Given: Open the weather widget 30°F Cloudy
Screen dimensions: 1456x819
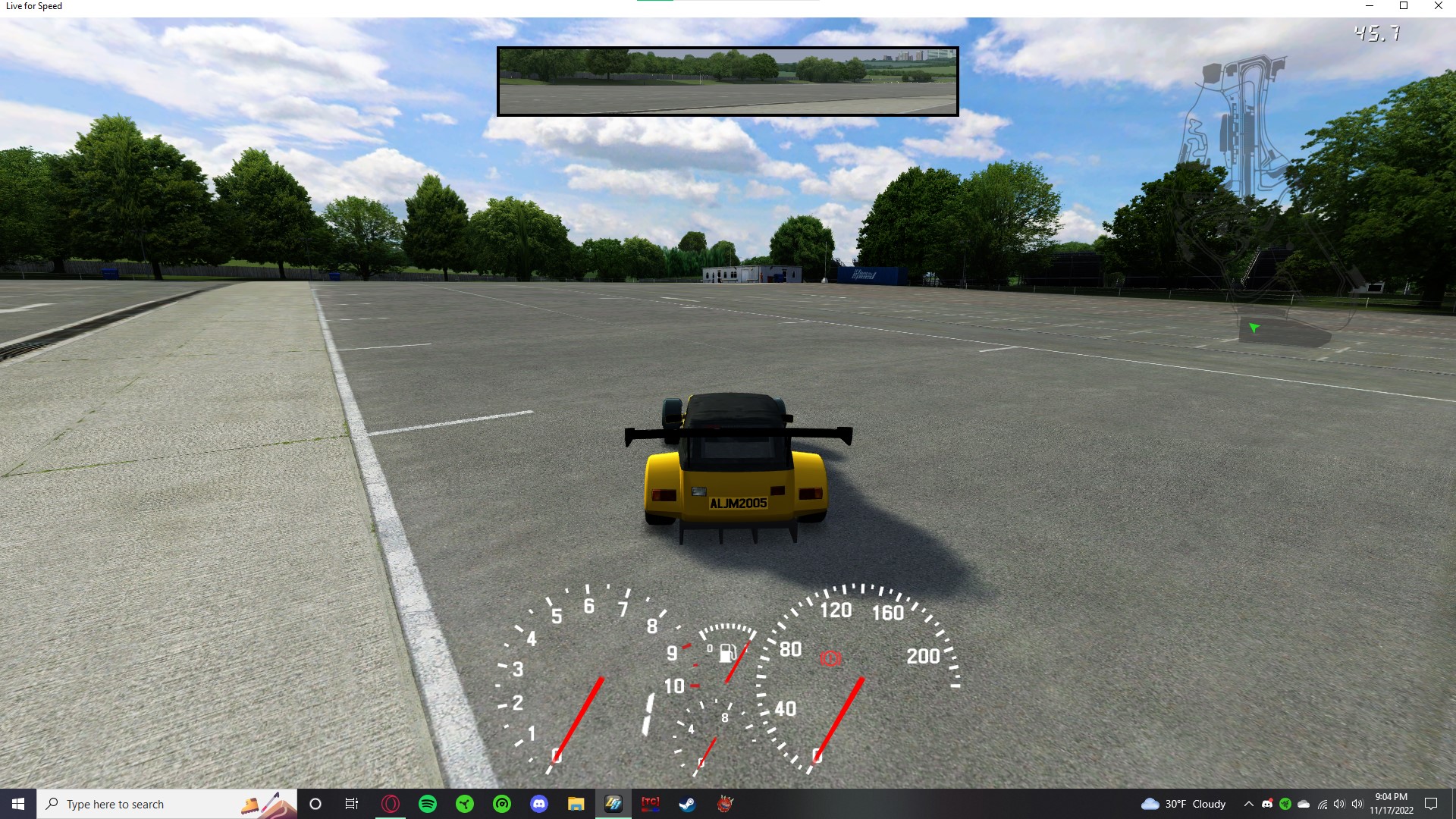Looking at the screenshot, I should click(1184, 804).
